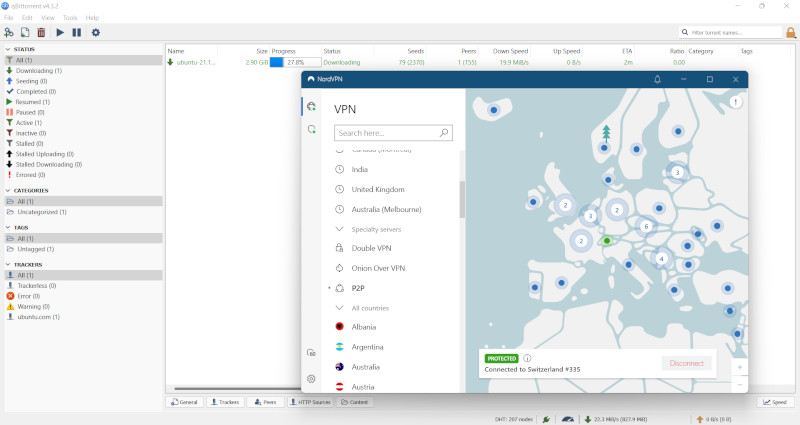
Task: Switch to the Peers tab
Action: [x=266, y=402]
